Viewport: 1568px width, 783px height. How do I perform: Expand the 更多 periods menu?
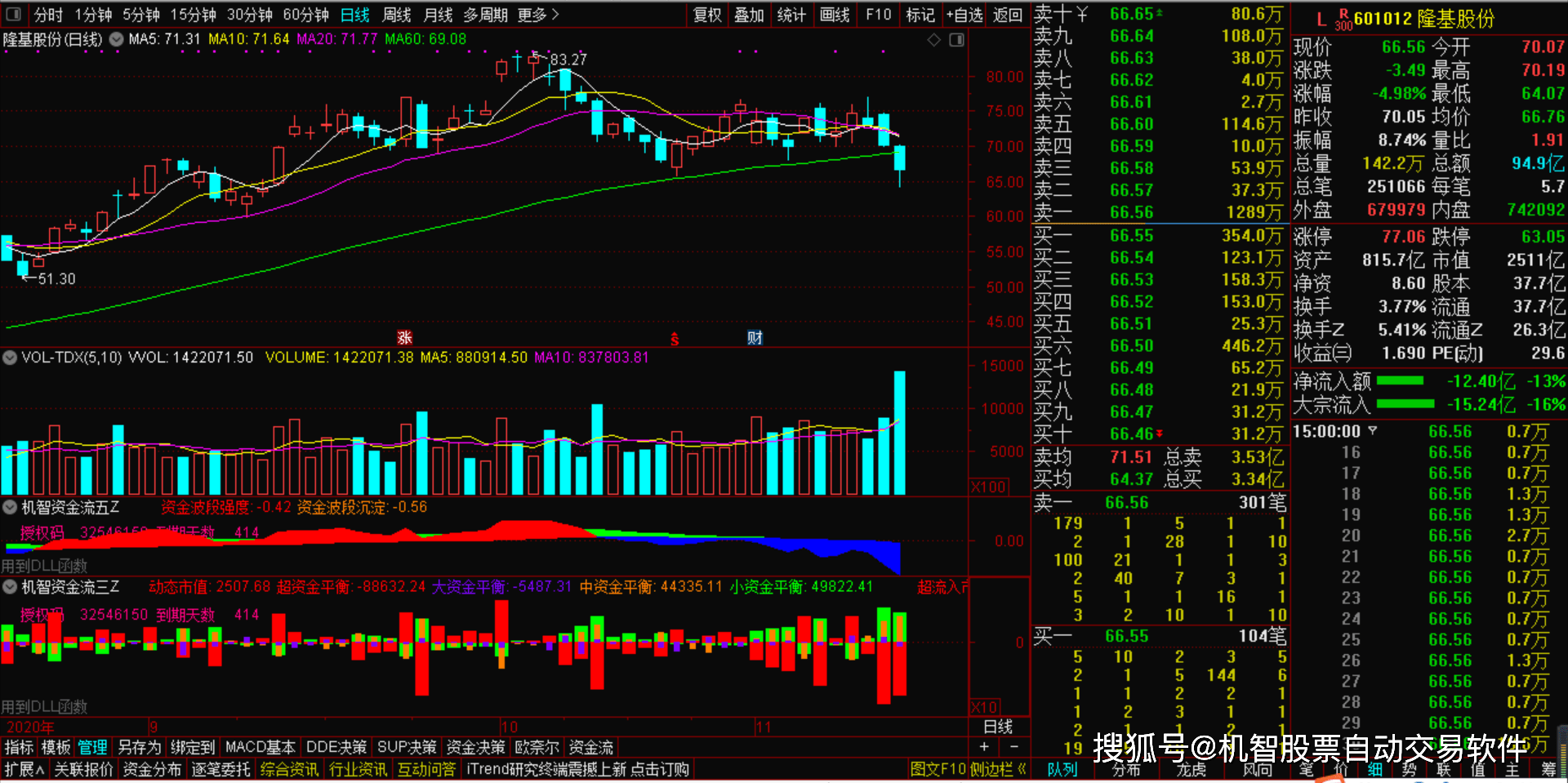(538, 15)
